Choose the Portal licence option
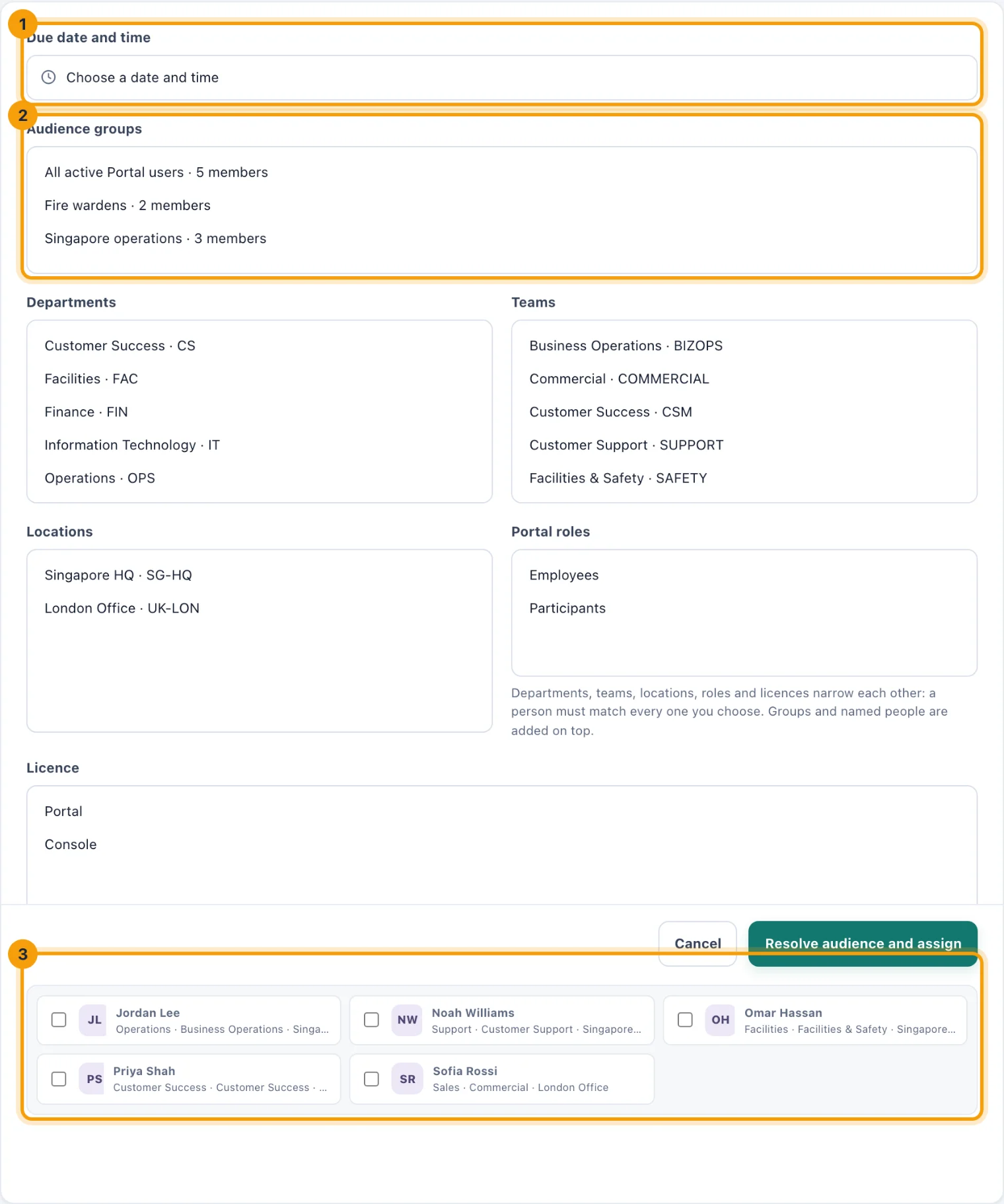Screen dimensions: 1004x1204 click(x=63, y=811)
